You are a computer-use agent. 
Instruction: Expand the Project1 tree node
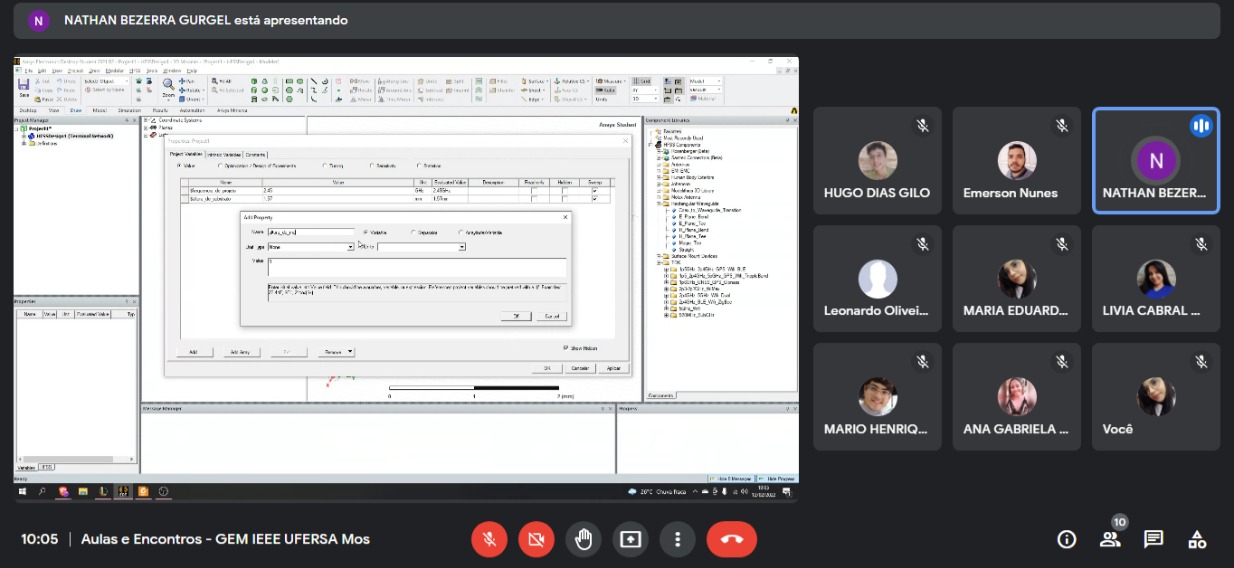tap(16, 128)
